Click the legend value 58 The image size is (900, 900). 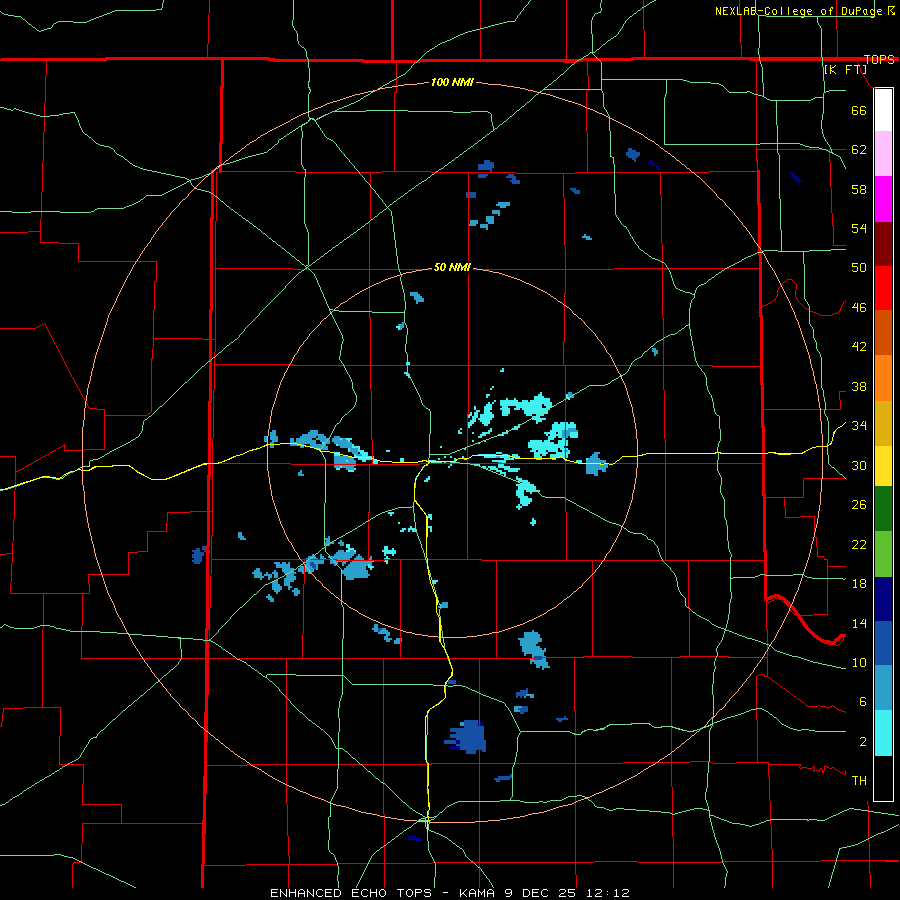[859, 189]
